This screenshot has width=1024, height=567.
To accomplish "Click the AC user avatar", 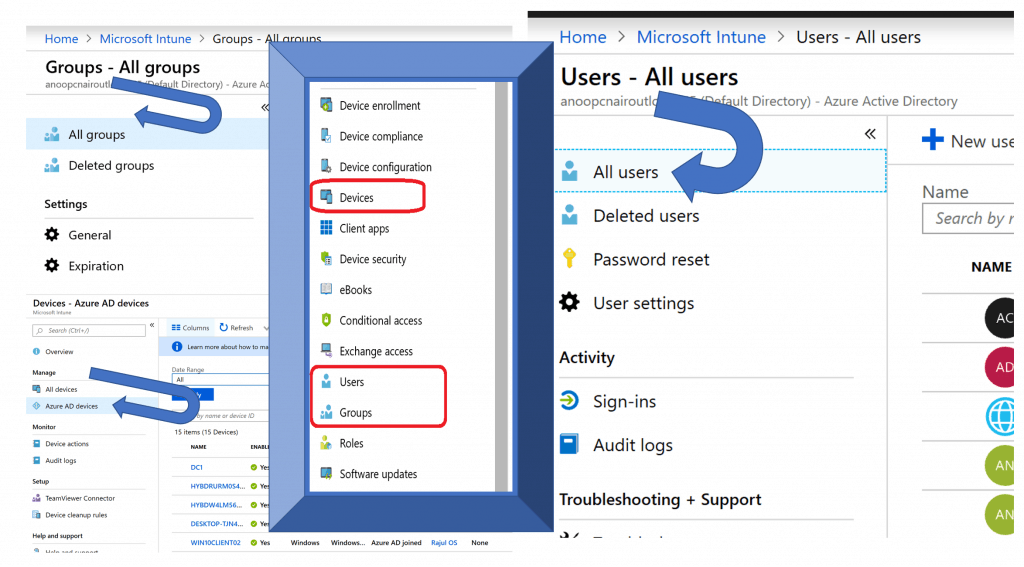I will pyautogui.click(x=1000, y=318).
